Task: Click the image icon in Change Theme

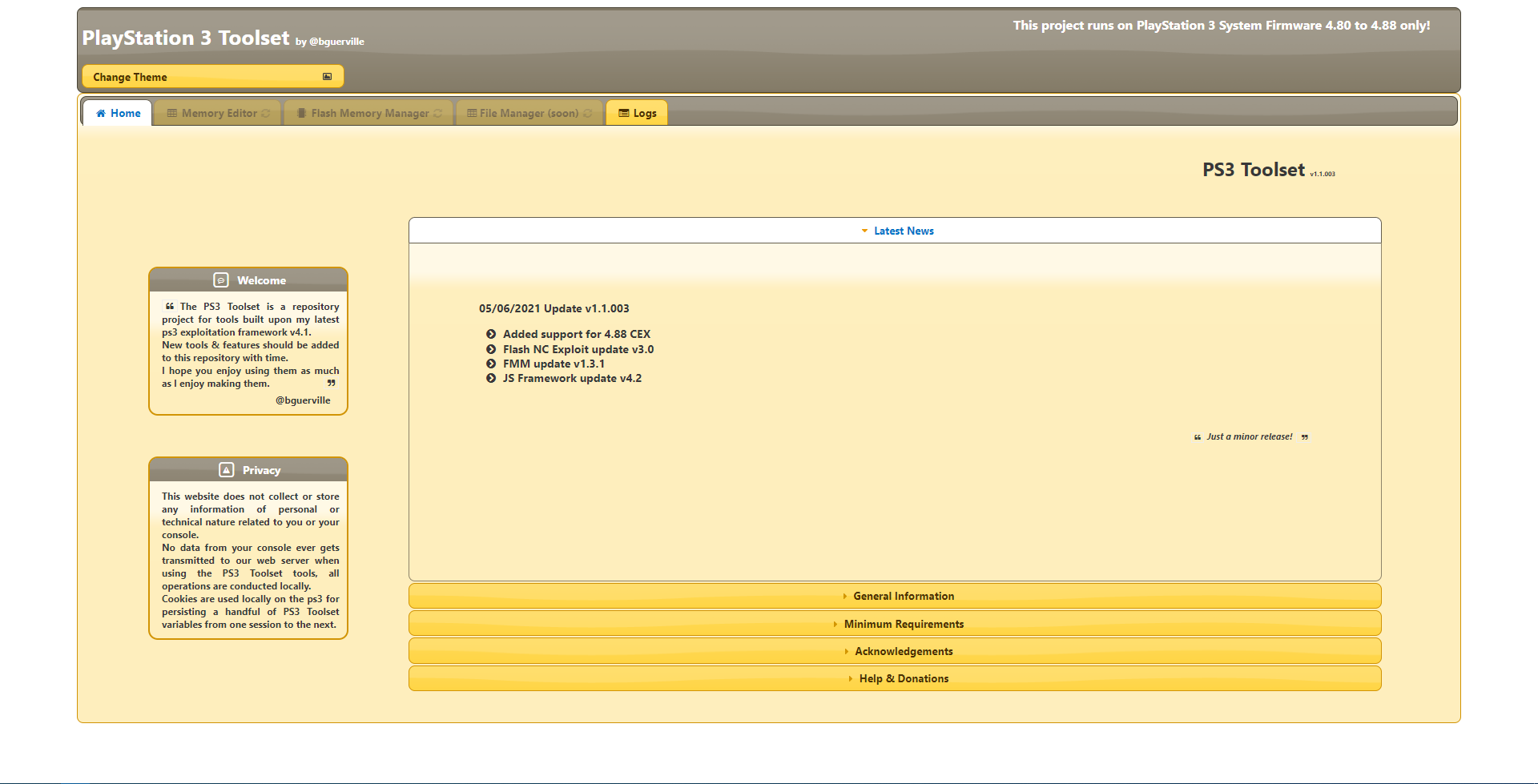Action: click(x=327, y=77)
